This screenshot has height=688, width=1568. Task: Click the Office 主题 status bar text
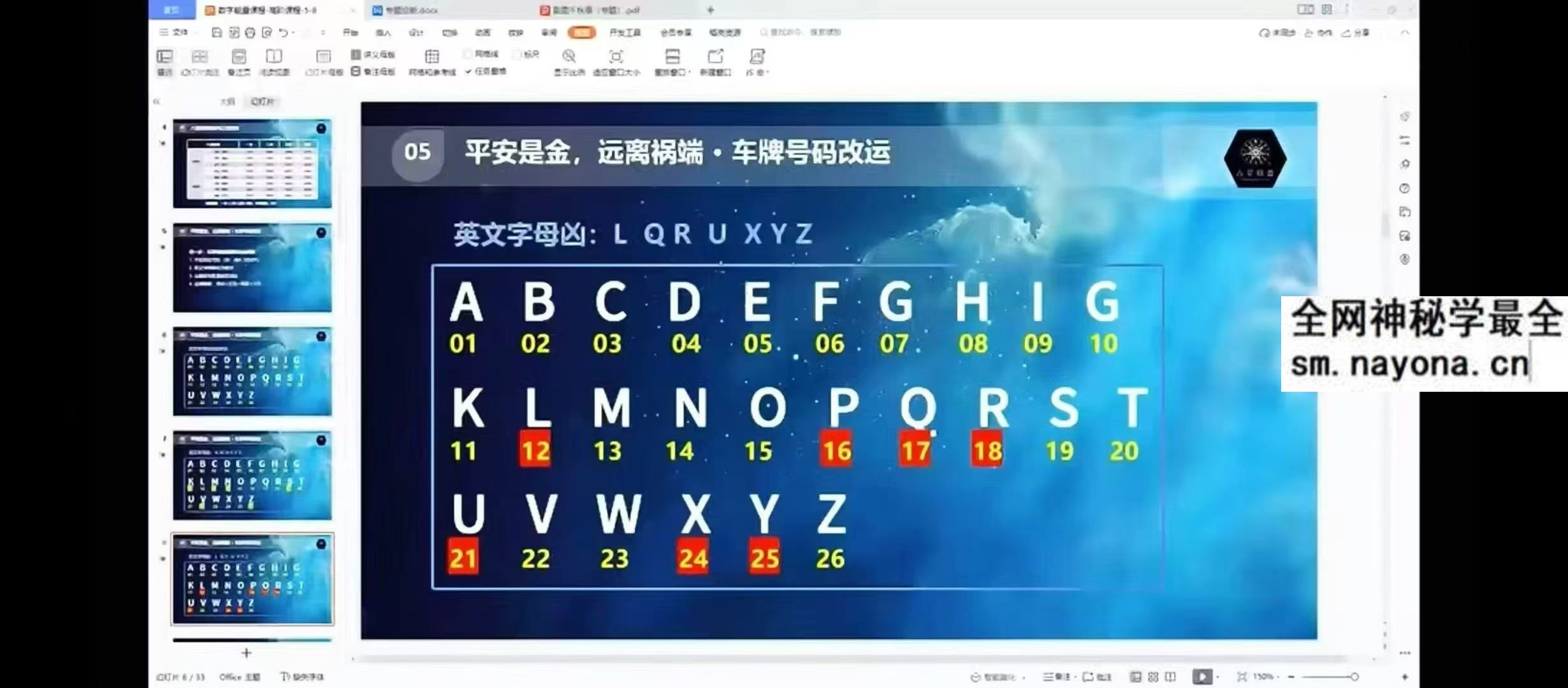(x=240, y=677)
